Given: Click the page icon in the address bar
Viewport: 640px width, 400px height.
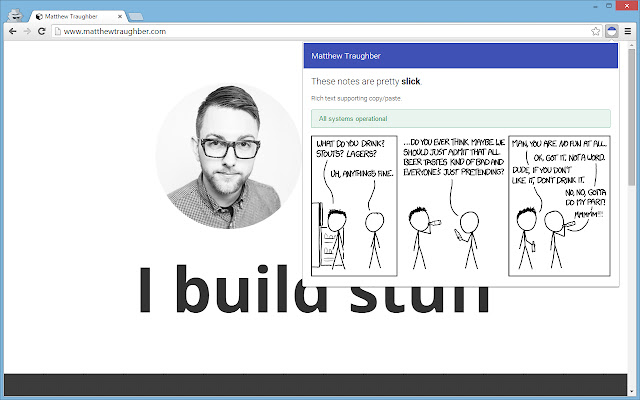Looking at the screenshot, I should [x=58, y=31].
